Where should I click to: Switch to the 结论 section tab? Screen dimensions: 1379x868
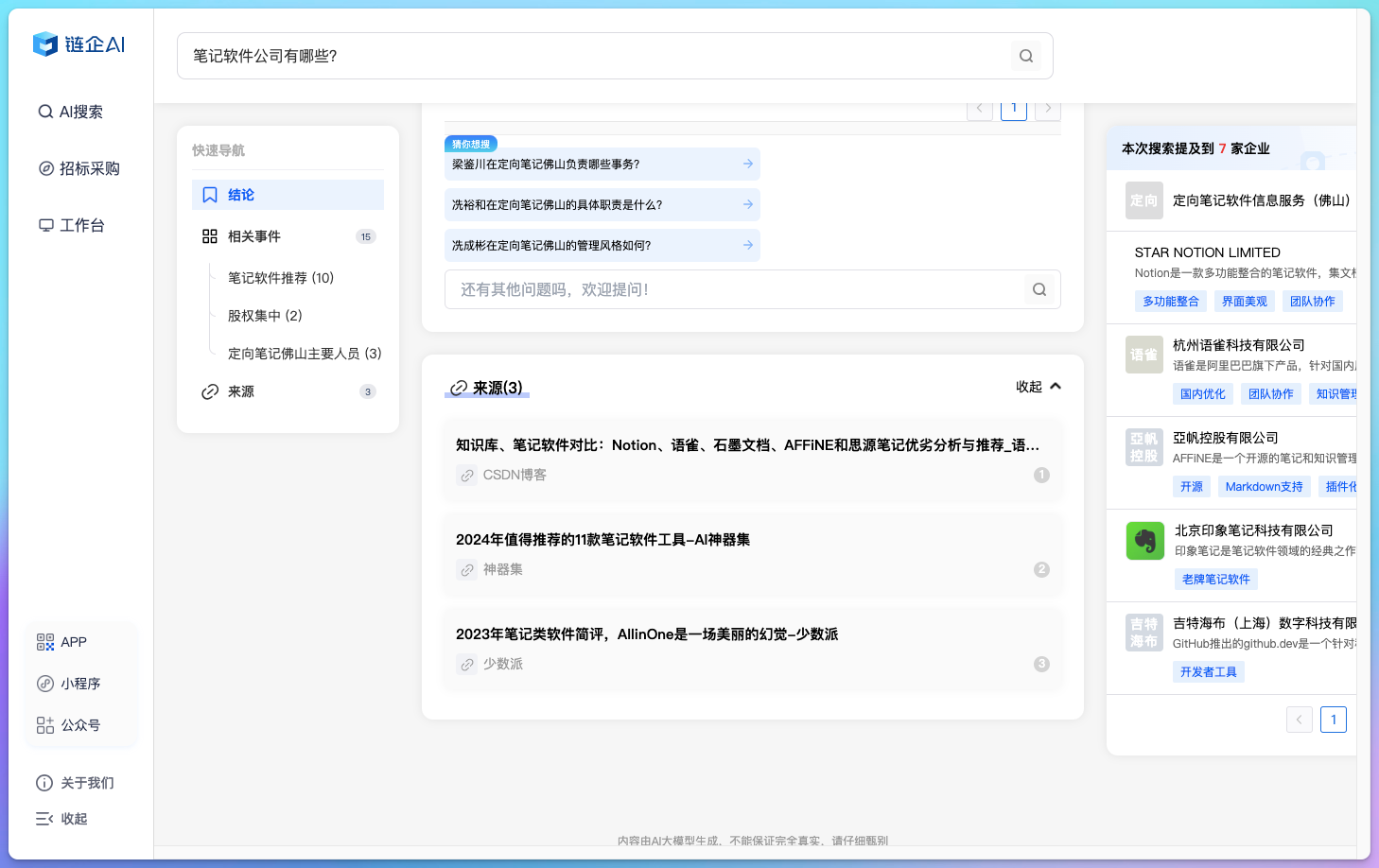[240, 195]
